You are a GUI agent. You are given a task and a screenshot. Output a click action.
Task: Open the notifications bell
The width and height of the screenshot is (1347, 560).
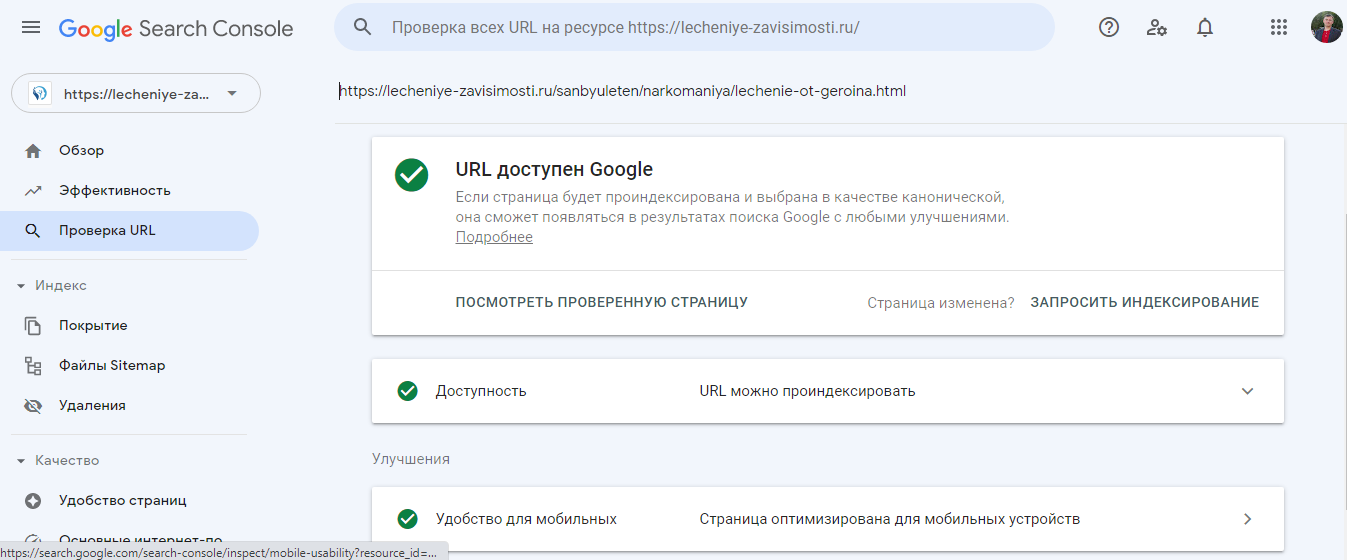point(1205,27)
